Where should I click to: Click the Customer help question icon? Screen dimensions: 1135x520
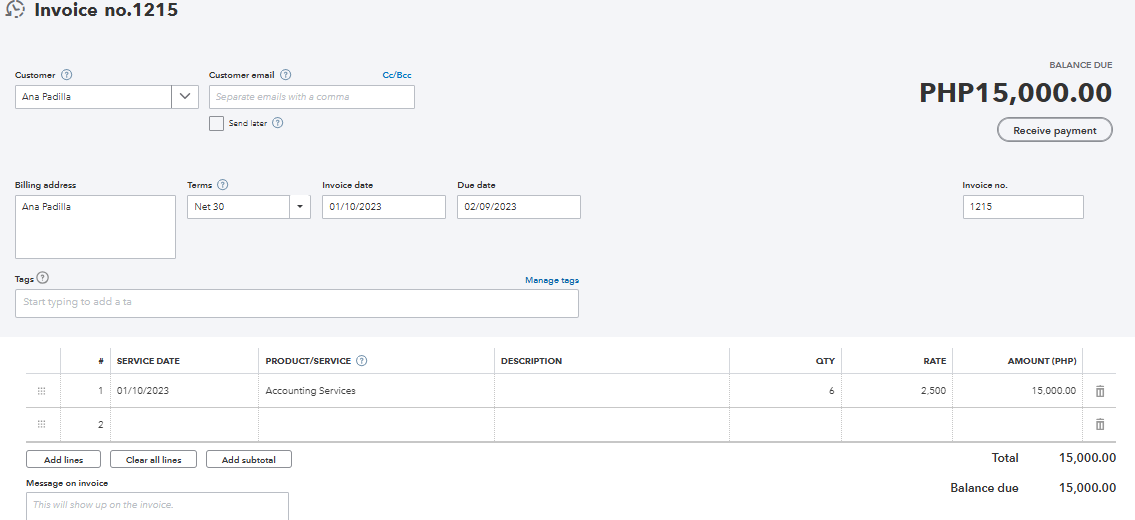(x=67, y=75)
